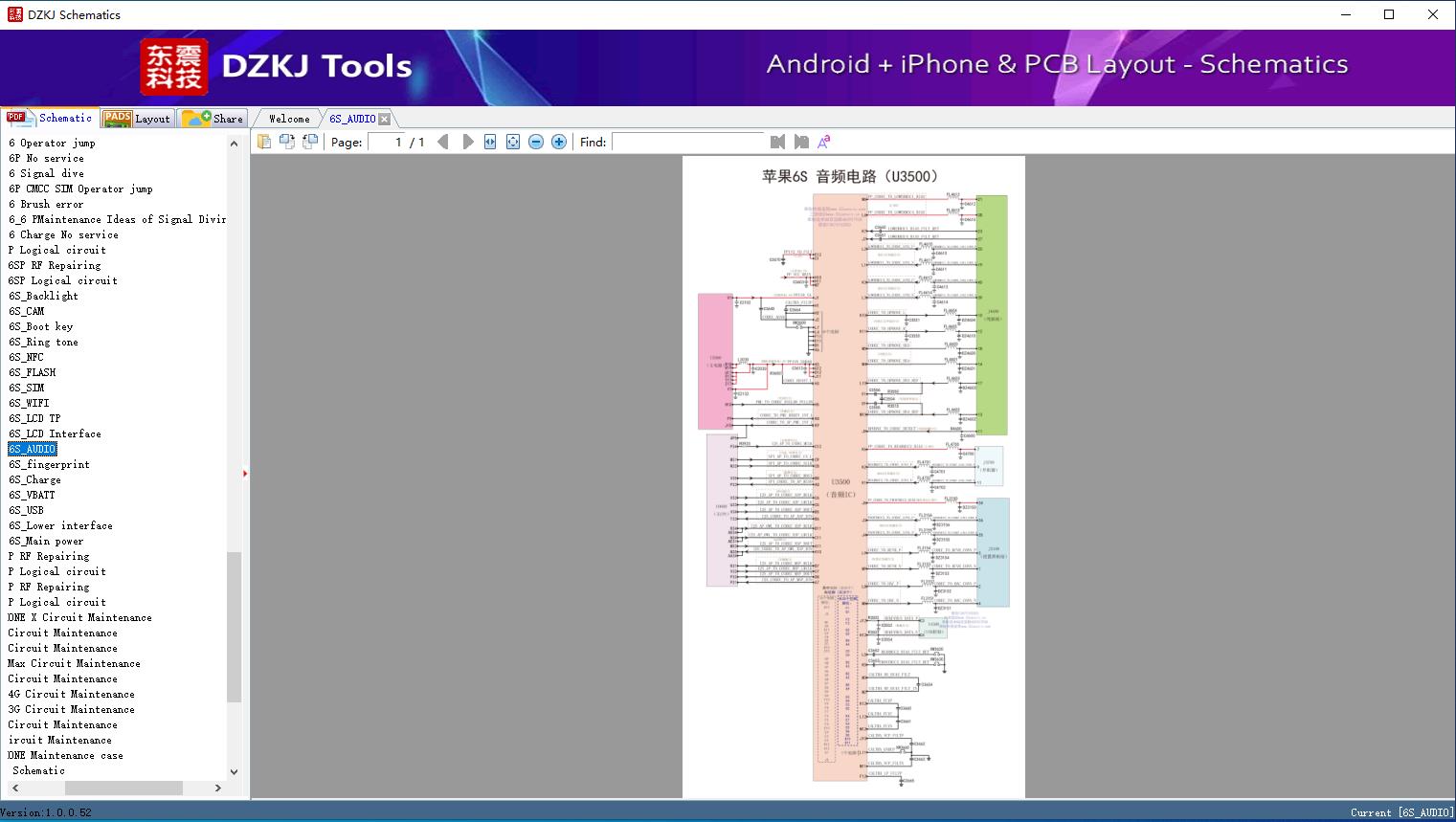This screenshot has height=822, width=1456.
Task: Click the right arrow of horizontal scrollbar
Action: pos(218,788)
